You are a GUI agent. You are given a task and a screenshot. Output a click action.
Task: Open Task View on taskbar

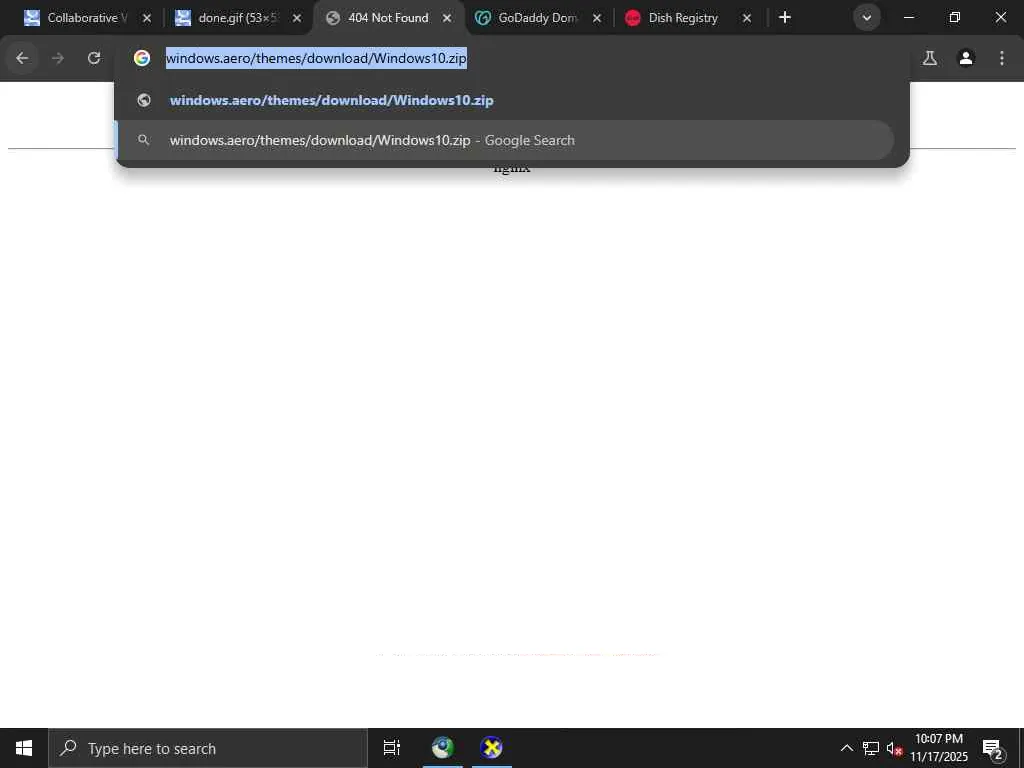click(x=392, y=748)
